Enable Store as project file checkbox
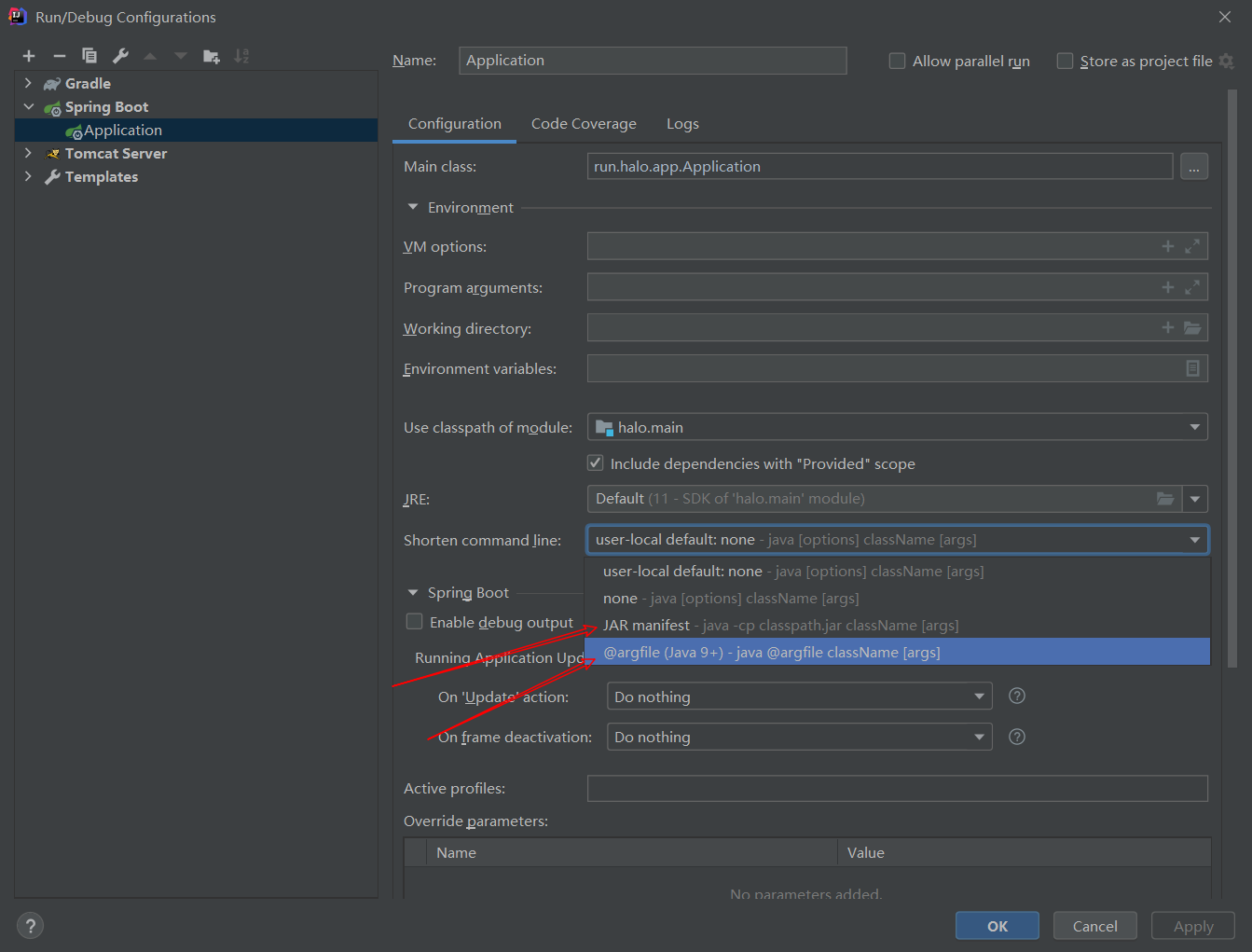 [x=1065, y=61]
